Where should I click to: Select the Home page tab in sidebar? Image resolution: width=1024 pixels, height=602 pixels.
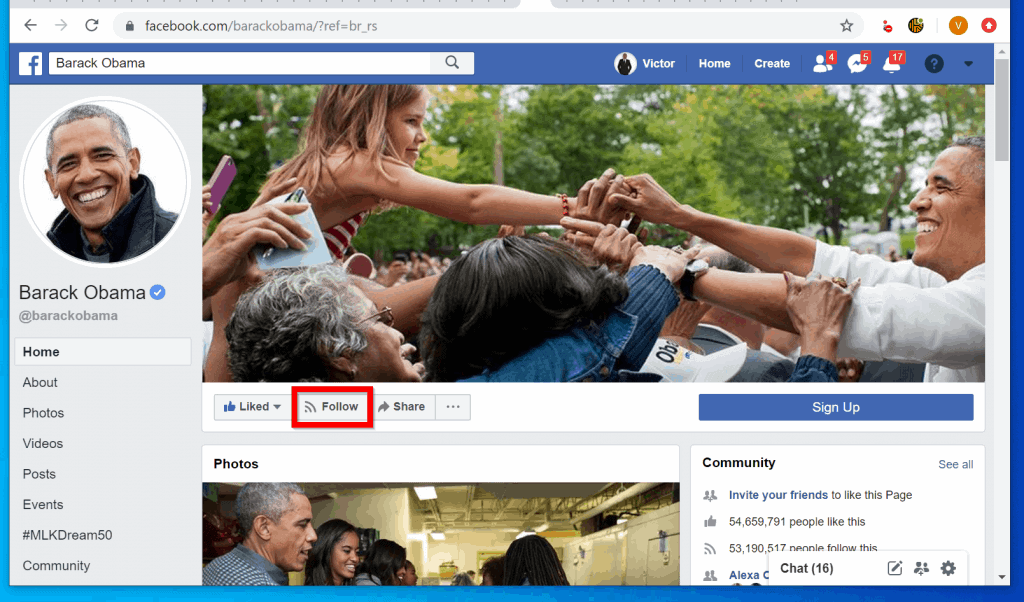tap(103, 351)
